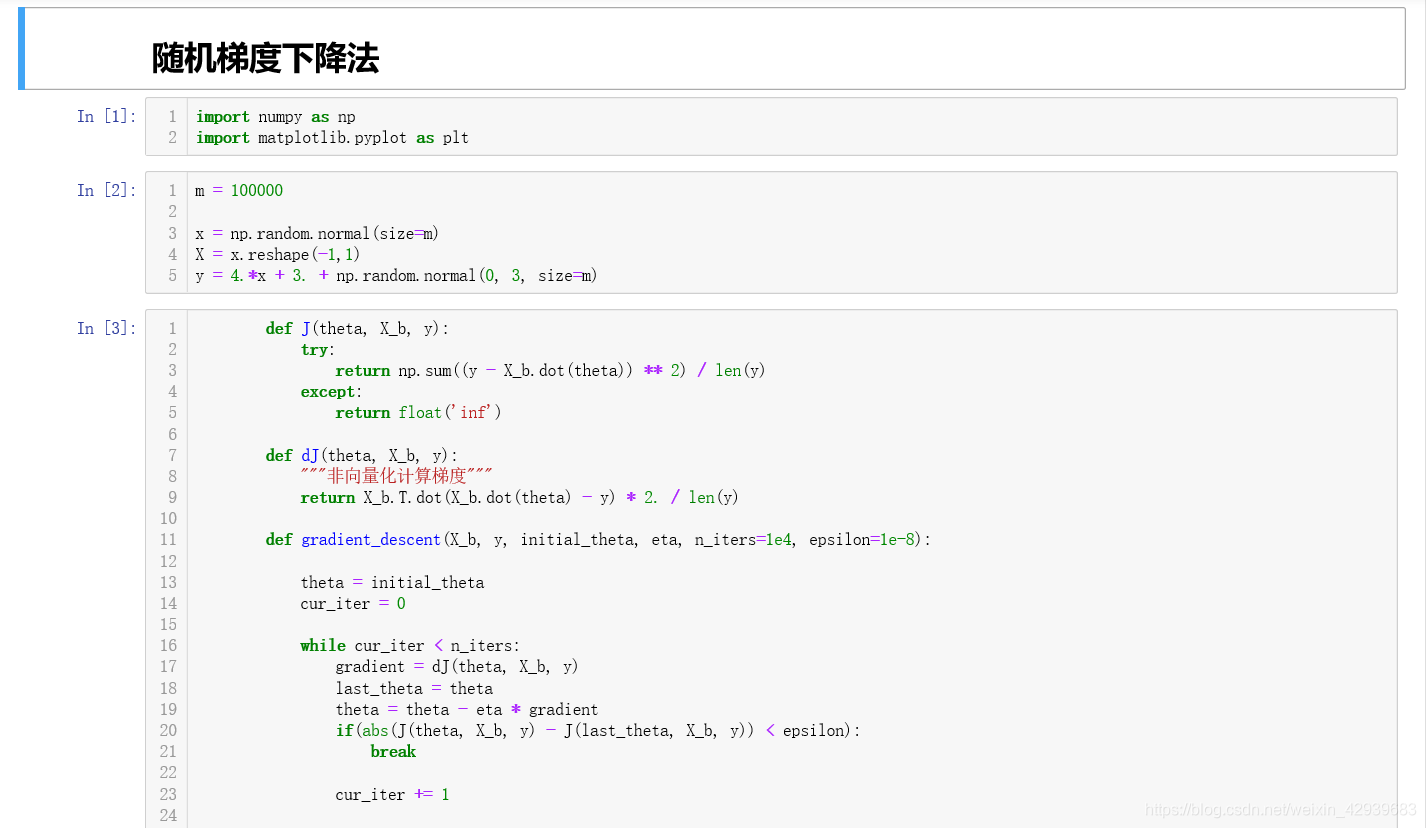The height and width of the screenshot is (828, 1426).
Task: Click line 'cur_iter = 0'
Action: [x=353, y=603]
